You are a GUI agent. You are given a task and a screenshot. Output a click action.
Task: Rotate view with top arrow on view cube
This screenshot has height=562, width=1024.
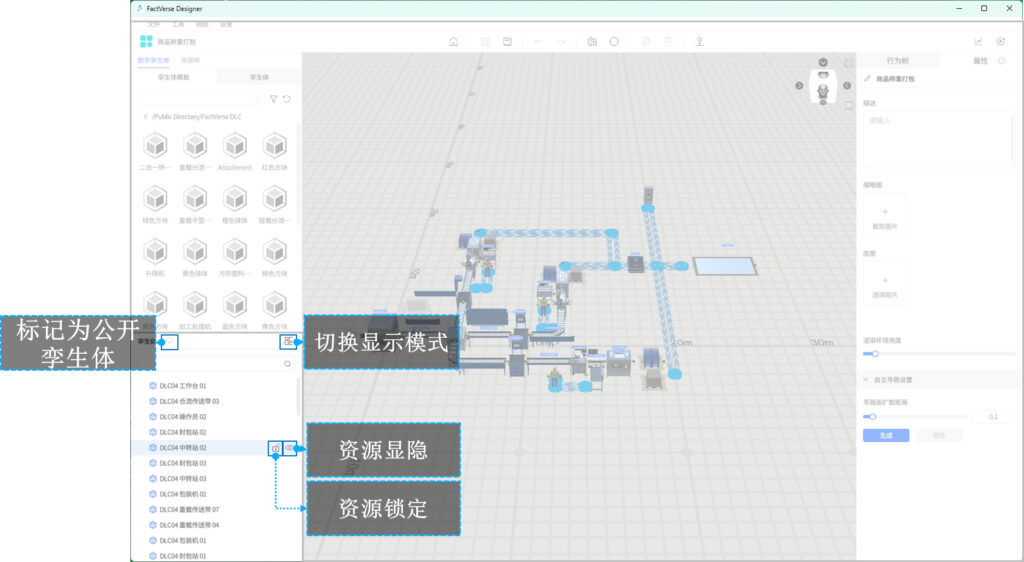[x=823, y=63]
